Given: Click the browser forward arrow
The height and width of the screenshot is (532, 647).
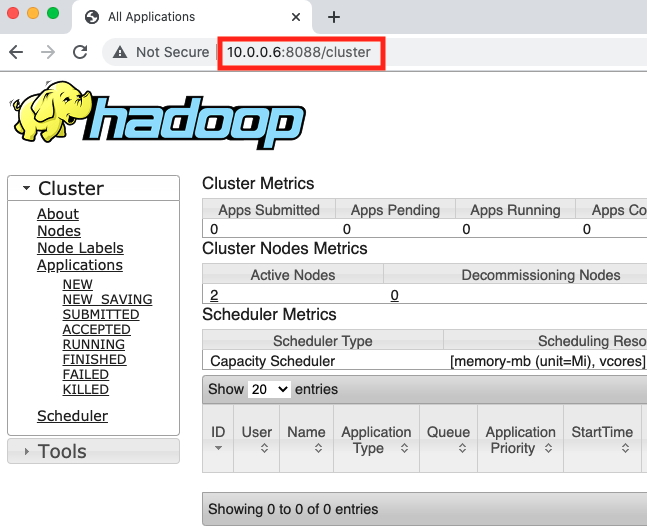Looking at the screenshot, I should 48,52.
